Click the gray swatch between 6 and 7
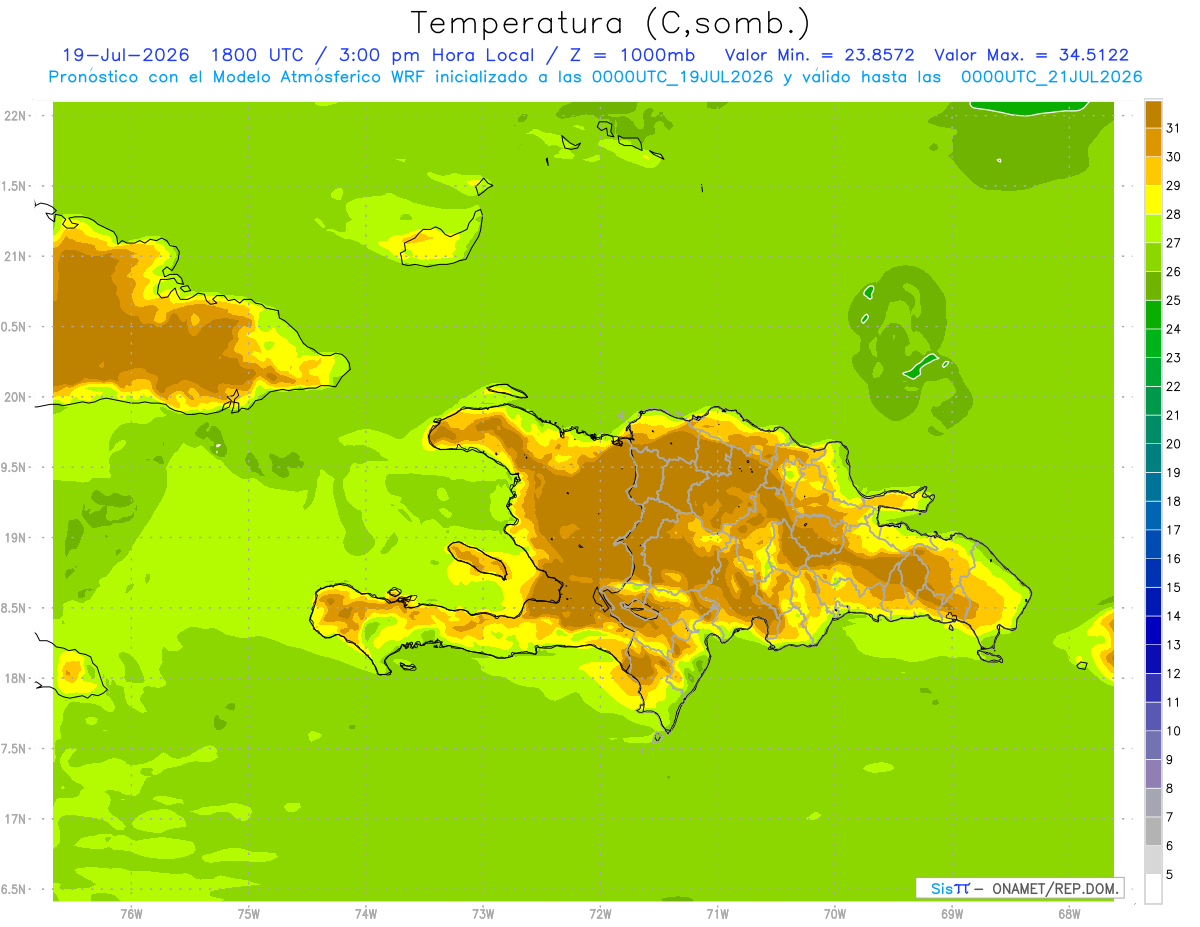The height and width of the screenshot is (927, 1200). 1153,831
